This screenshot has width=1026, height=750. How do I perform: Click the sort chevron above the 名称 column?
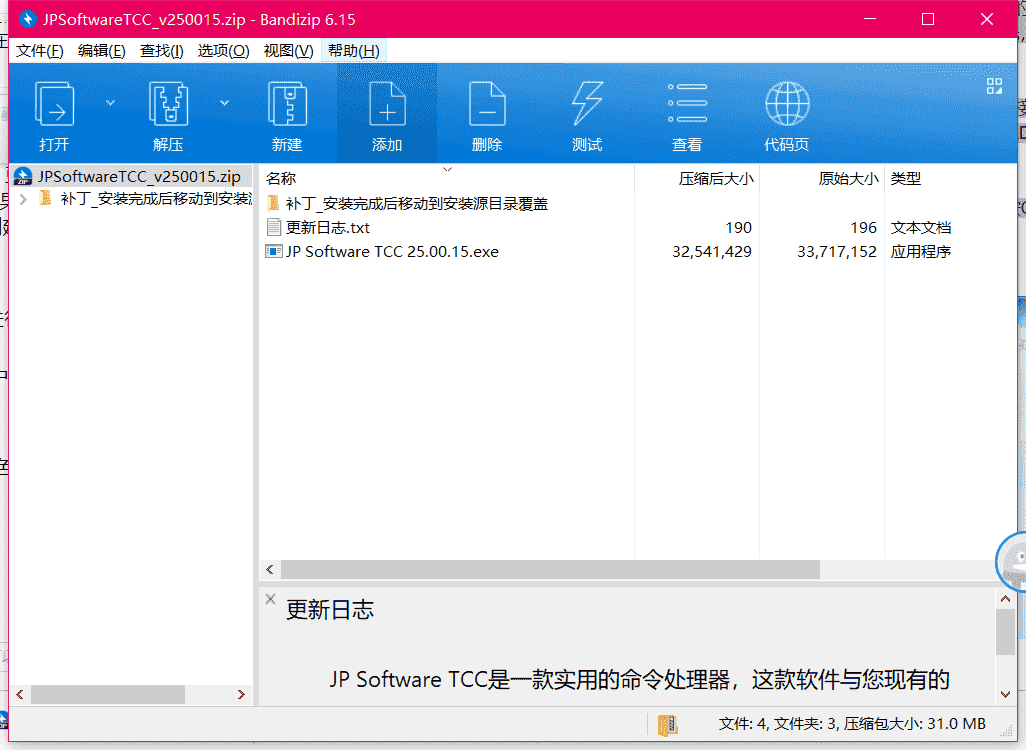tap(448, 170)
